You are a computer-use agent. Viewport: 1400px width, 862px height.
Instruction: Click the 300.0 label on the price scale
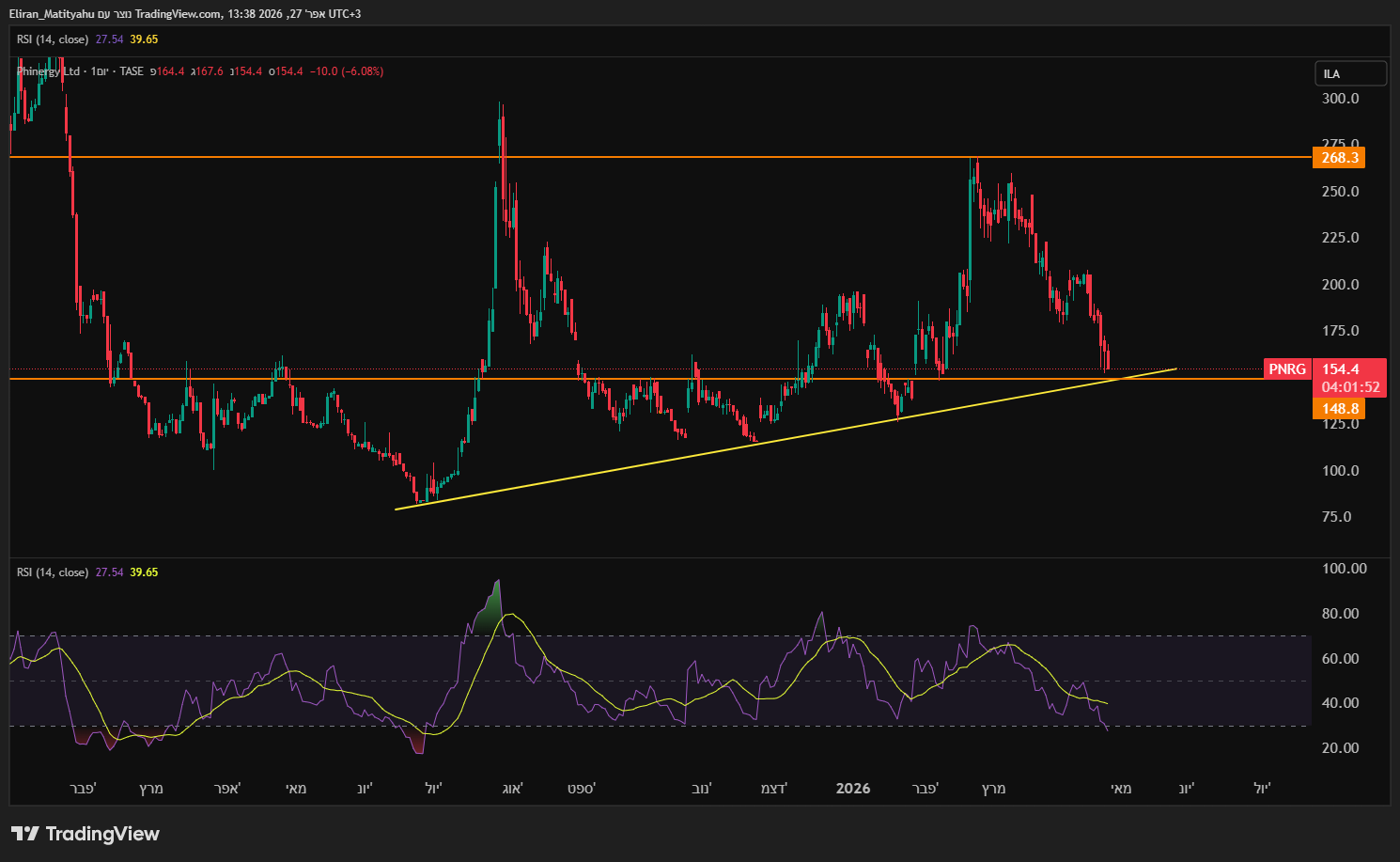[1340, 99]
